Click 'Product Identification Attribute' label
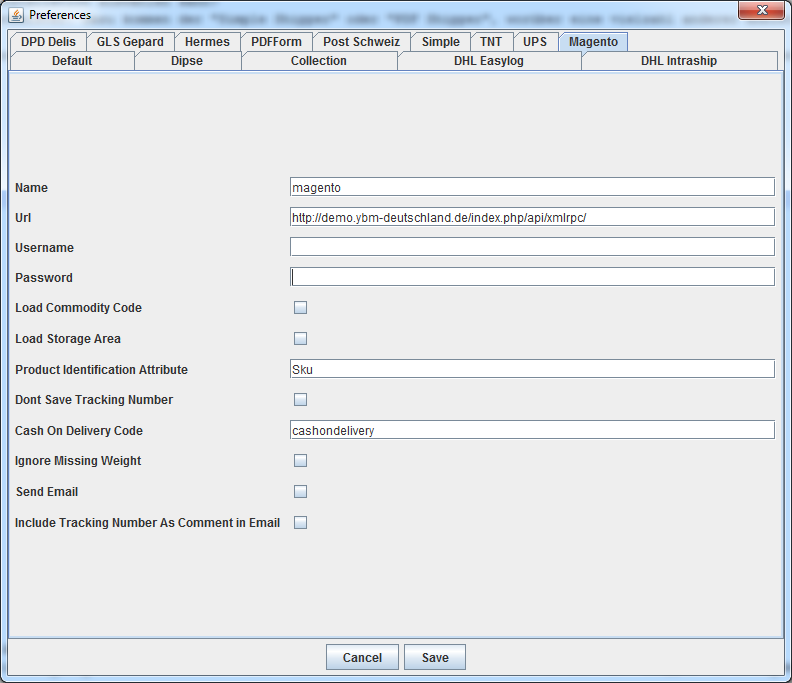This screenshot has width=792, height=683. point(102,369)
